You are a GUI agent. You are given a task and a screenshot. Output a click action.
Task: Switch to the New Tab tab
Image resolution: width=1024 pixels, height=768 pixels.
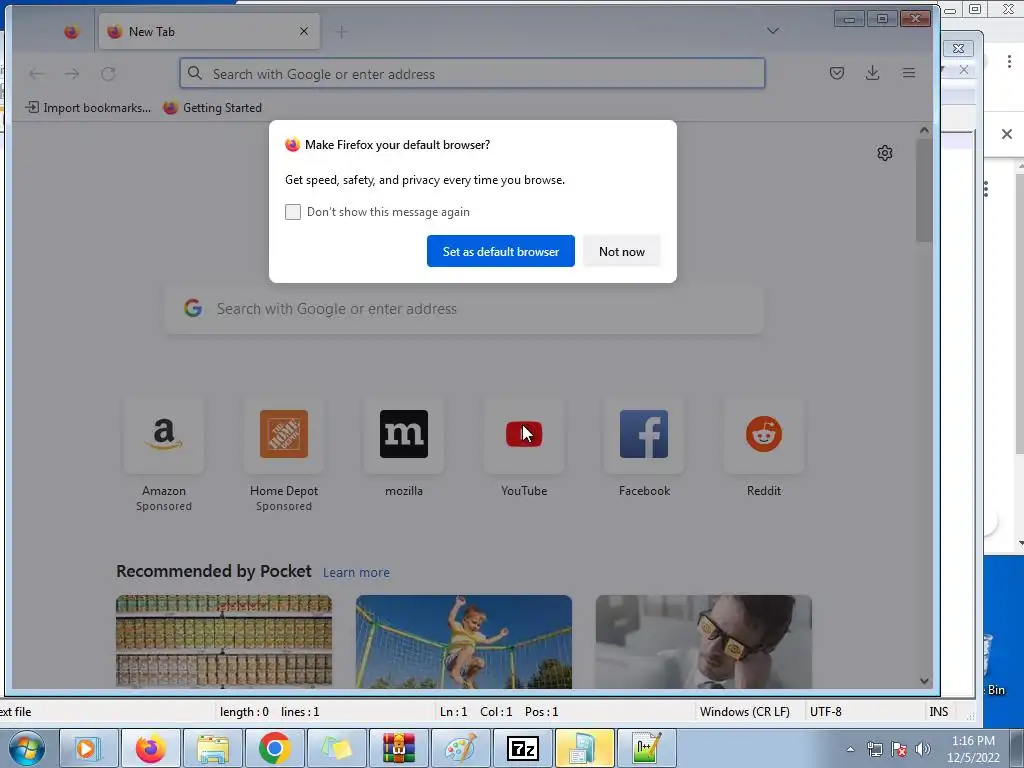209,31
